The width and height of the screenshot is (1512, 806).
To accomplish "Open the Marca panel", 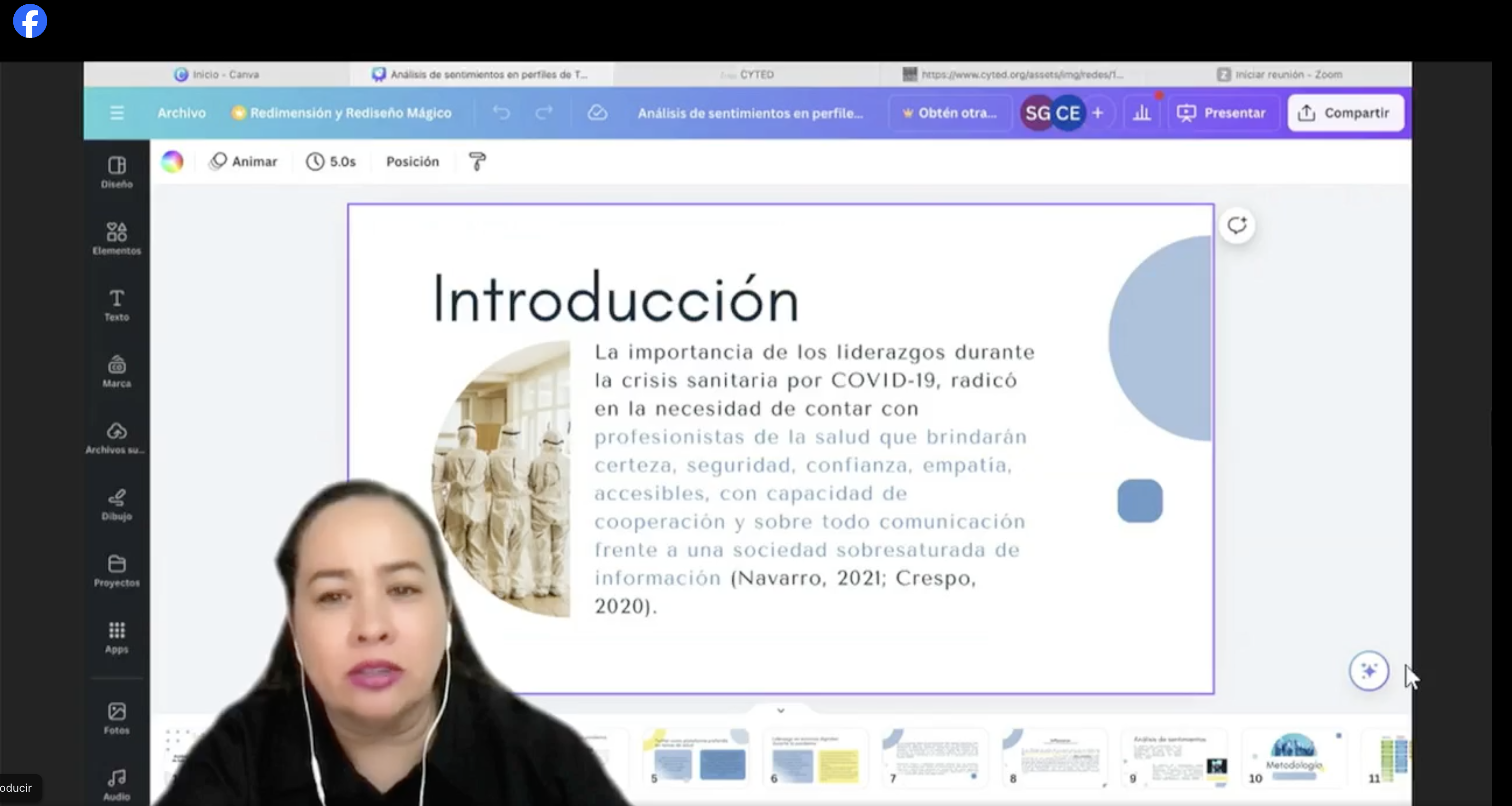I will coord(116,370).
